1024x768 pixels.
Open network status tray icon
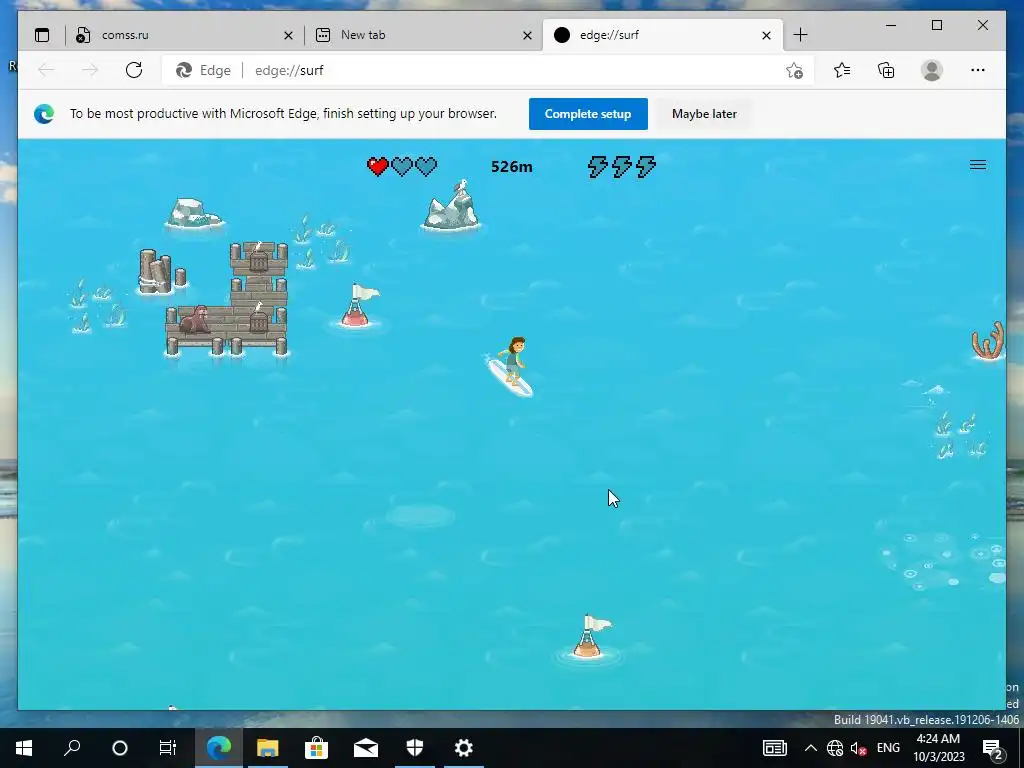835,748
